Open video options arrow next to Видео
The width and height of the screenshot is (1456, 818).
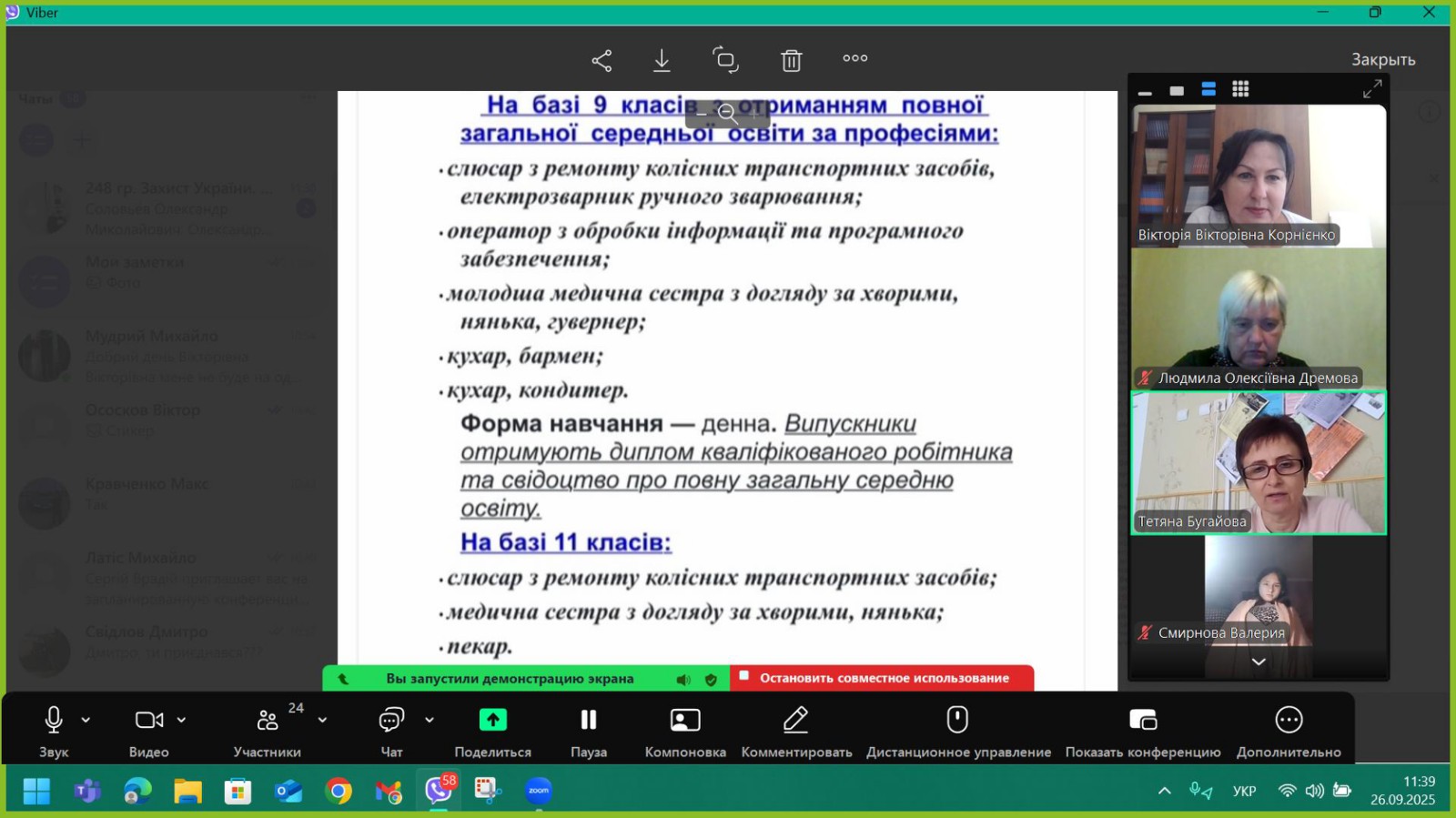pyautogui.click(x=181, y=720)
